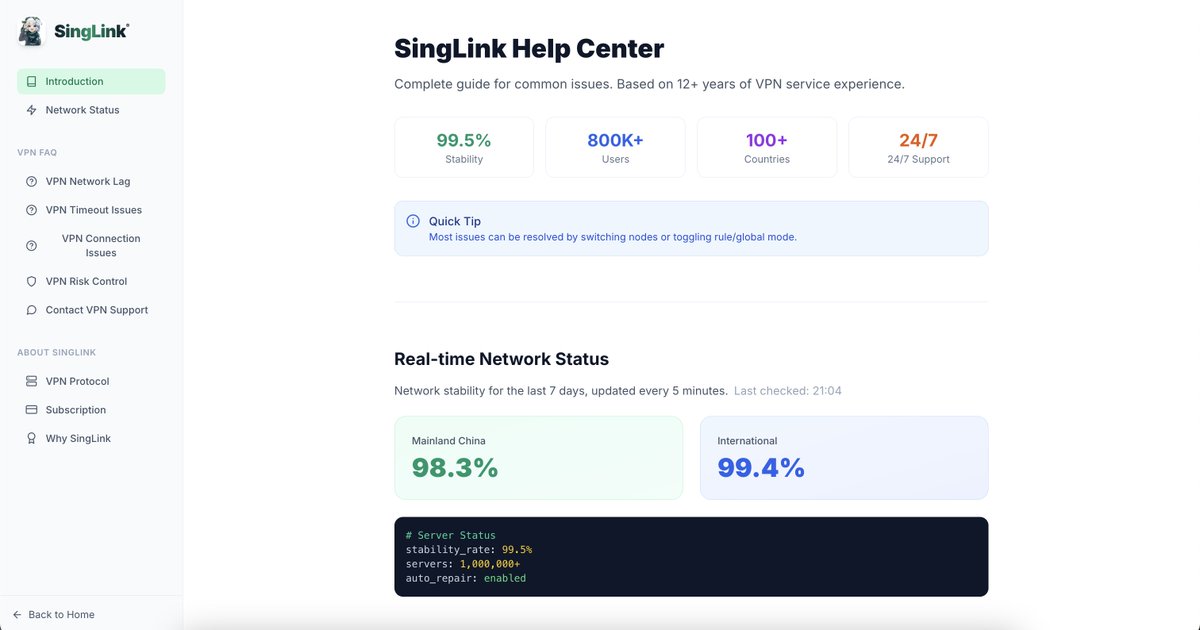Click the award icon beside Why SingLink
Screen dimensions: 1200x630
[32, 439]
